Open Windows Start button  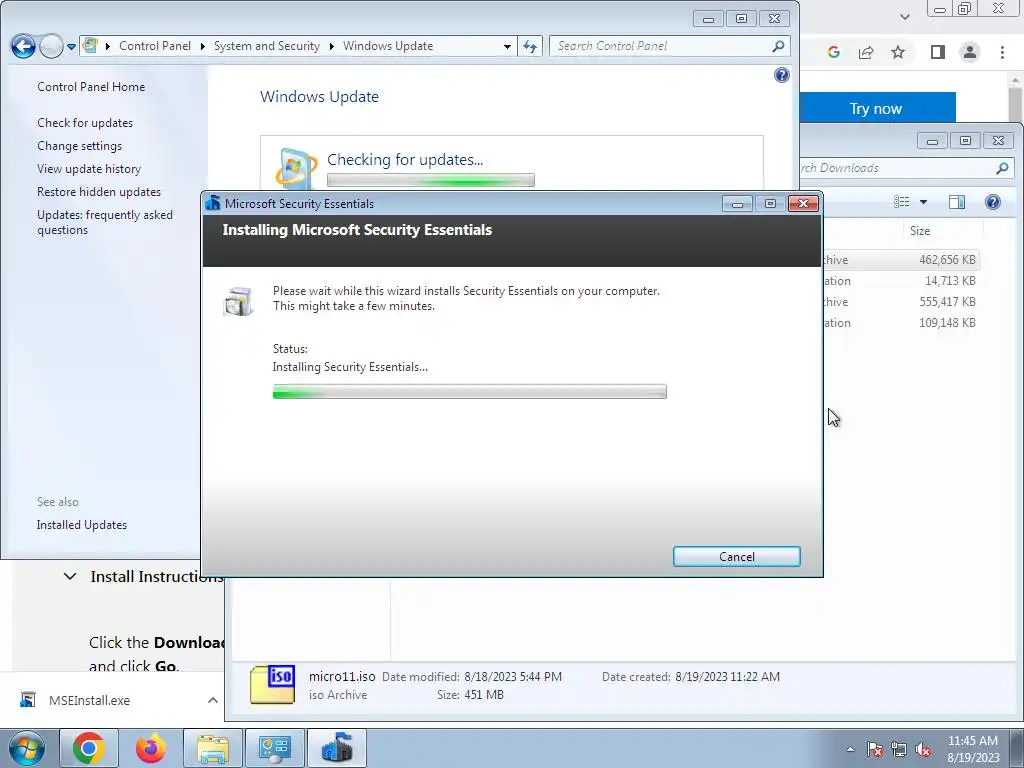[27, 748]
